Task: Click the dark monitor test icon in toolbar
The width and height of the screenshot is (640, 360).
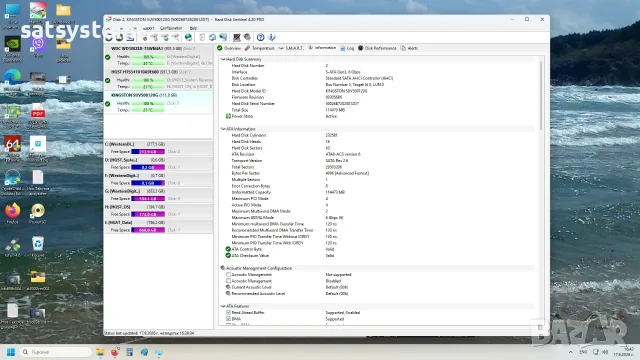Action: pos(236,38)
